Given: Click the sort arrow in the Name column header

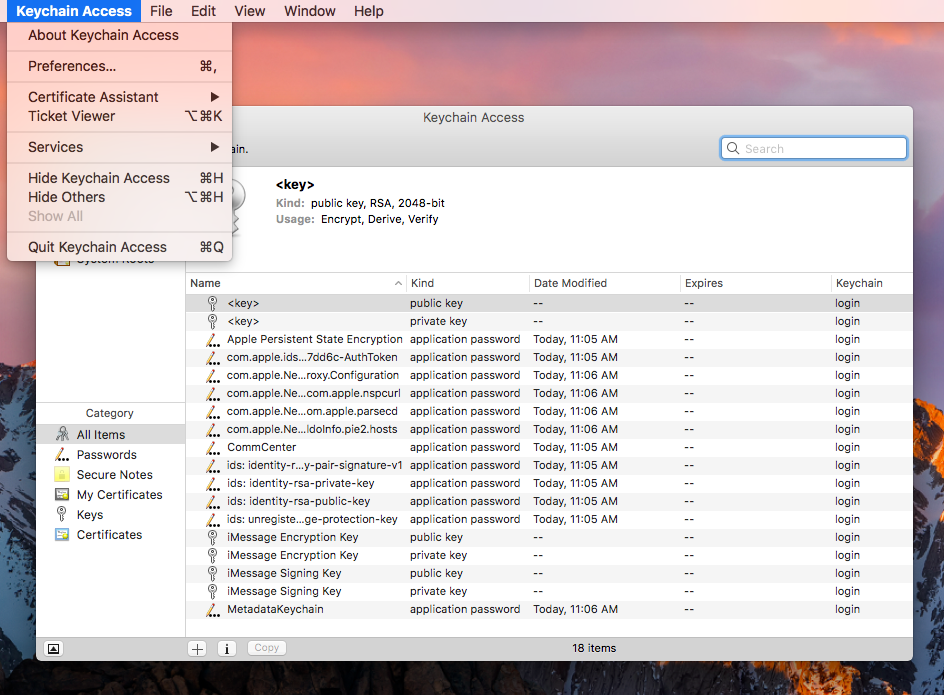Looking at the screenshot, I should click(x=398, y=283).
